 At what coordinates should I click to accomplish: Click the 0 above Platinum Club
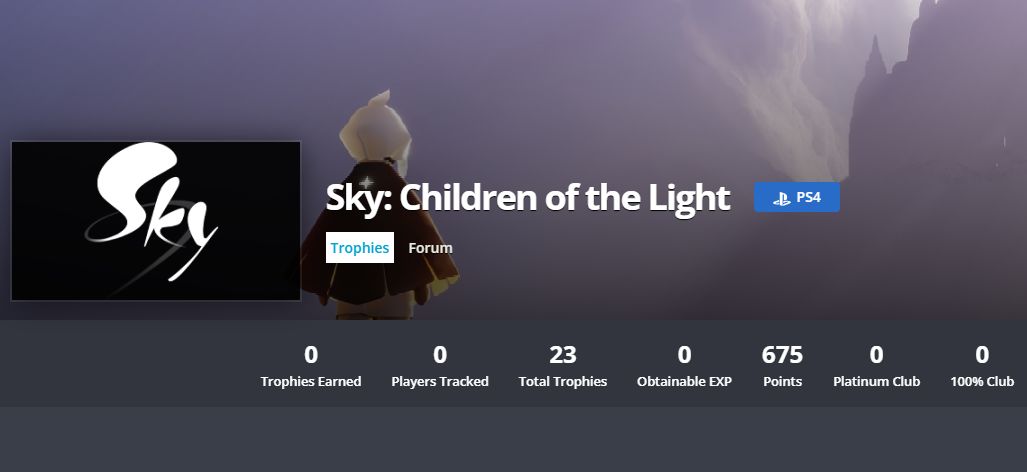pos(877,354)
